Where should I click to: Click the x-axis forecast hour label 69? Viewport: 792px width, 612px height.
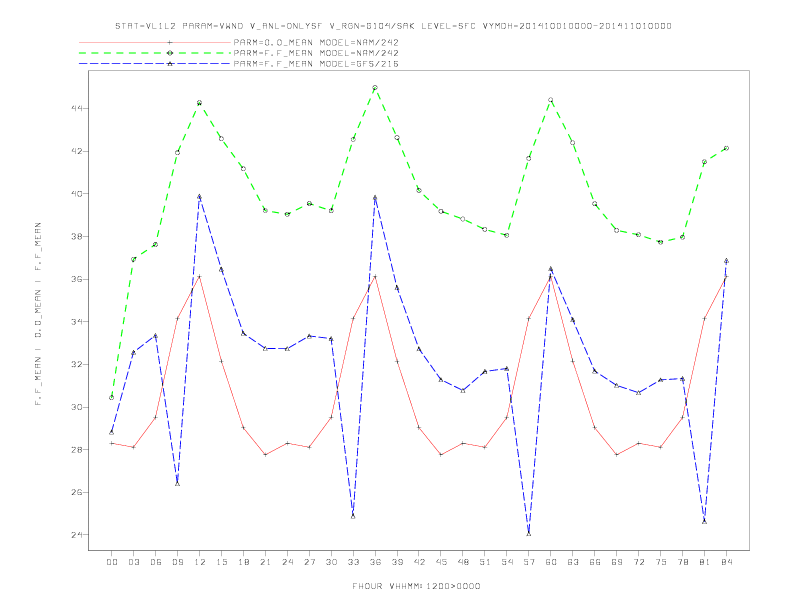click(x=617, y=562)
